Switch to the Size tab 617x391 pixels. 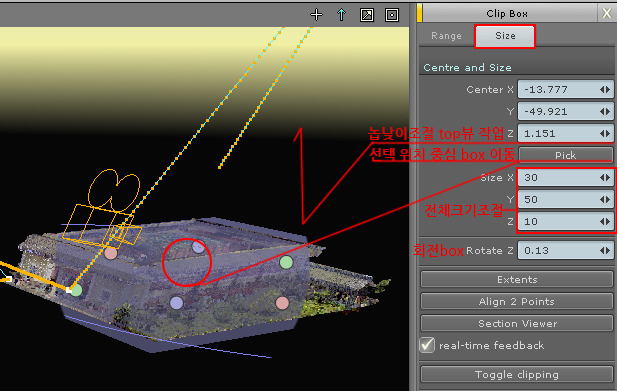[505, 36]
